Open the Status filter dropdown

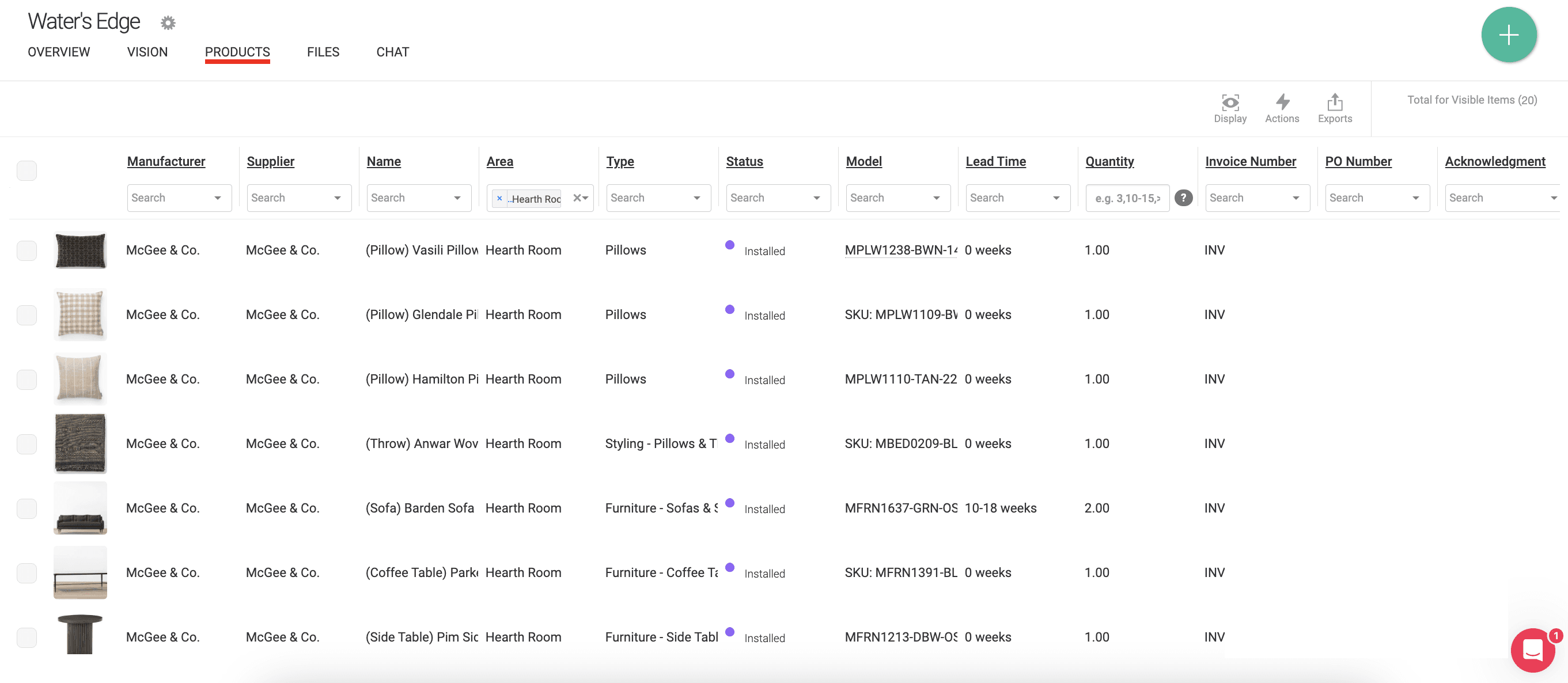pyautogui.click(x=816, y=198)
